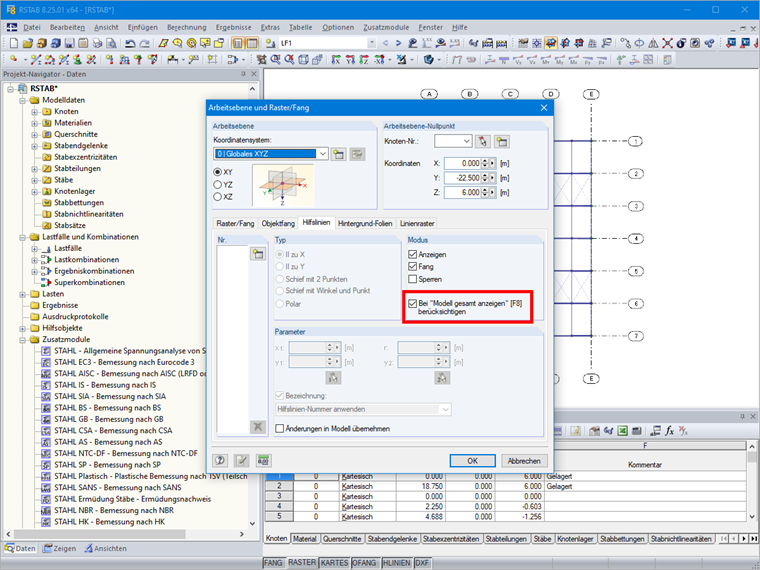
Task: Click the Redo arrow icon
Action: [x=144, y=43]
